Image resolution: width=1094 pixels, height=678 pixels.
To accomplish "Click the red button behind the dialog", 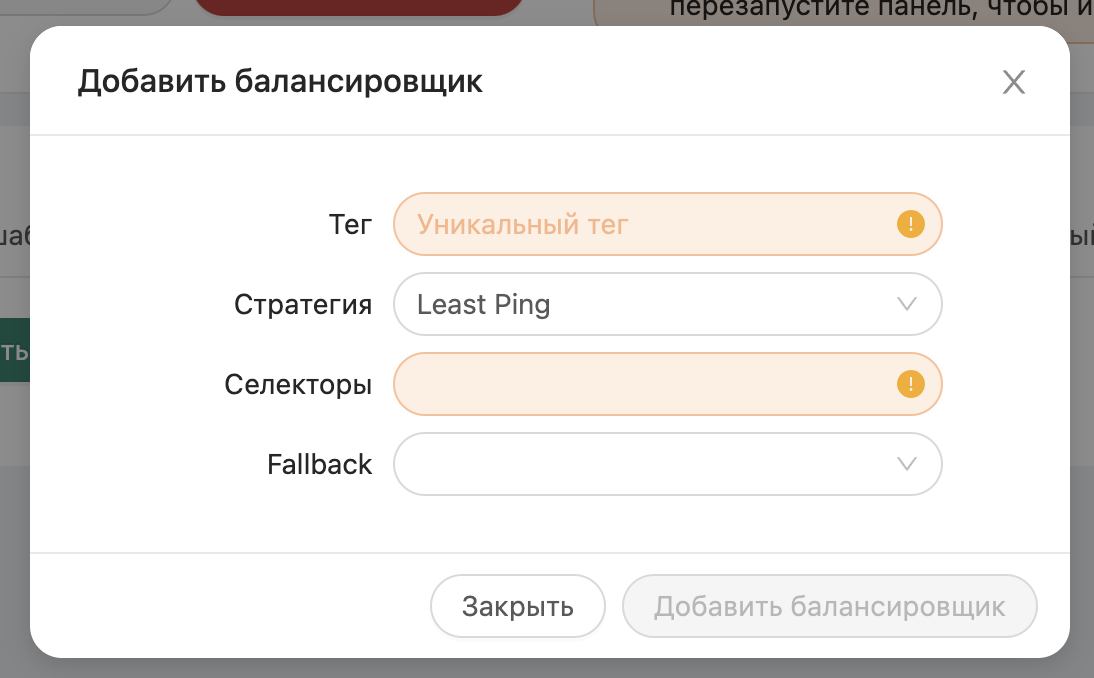I will [359, 7].
